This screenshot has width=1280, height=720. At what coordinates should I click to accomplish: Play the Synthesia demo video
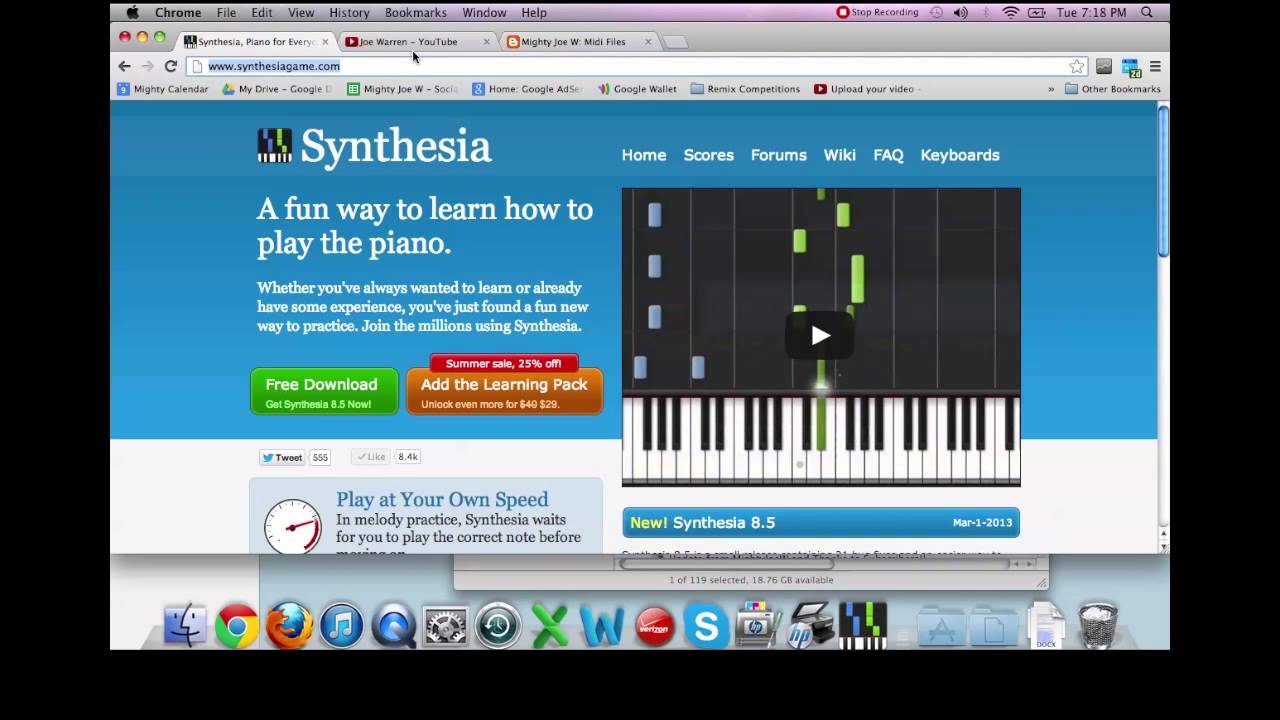click(820, 335)
